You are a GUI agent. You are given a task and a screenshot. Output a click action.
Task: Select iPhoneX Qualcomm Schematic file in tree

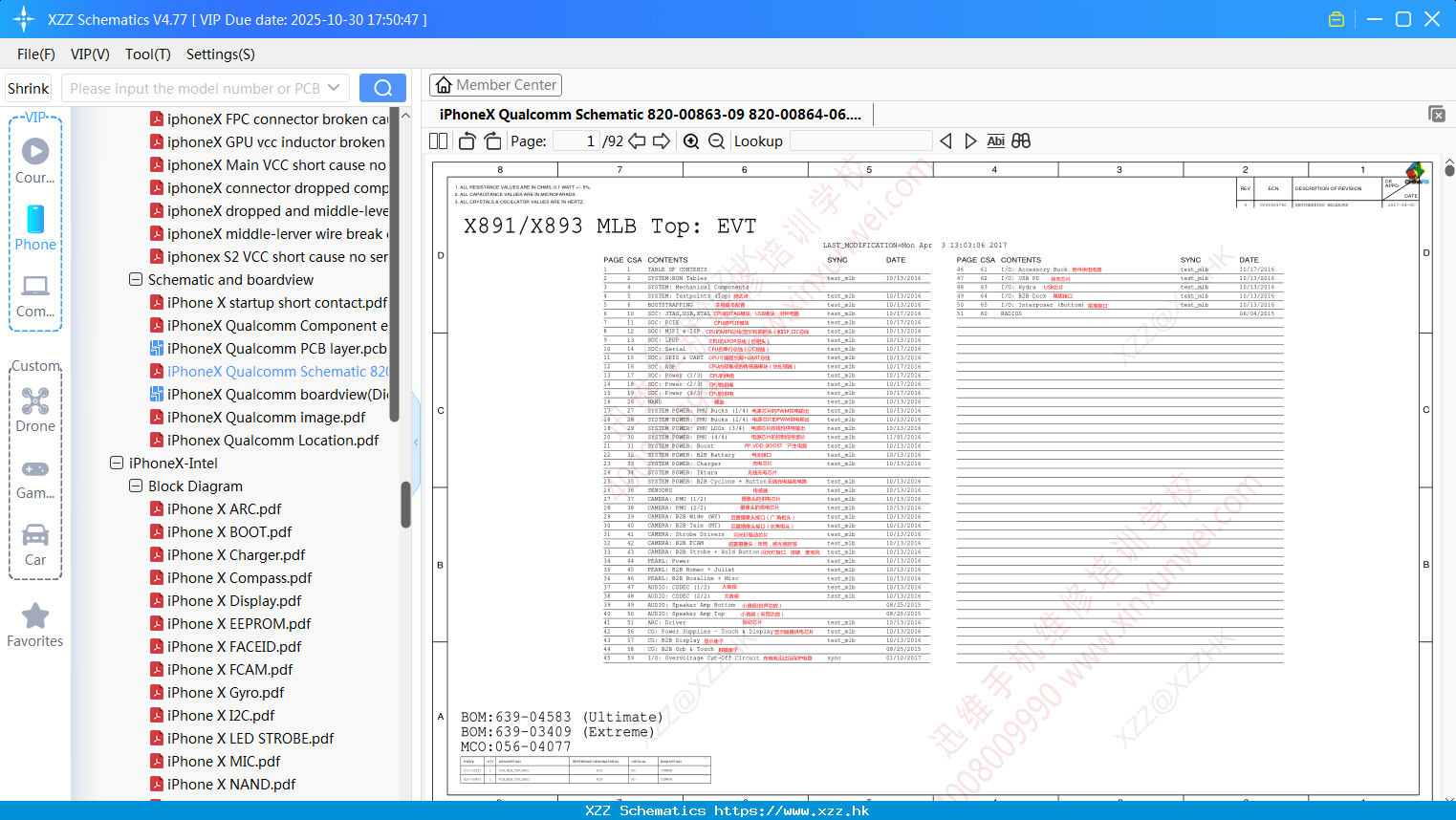[269, 372]
